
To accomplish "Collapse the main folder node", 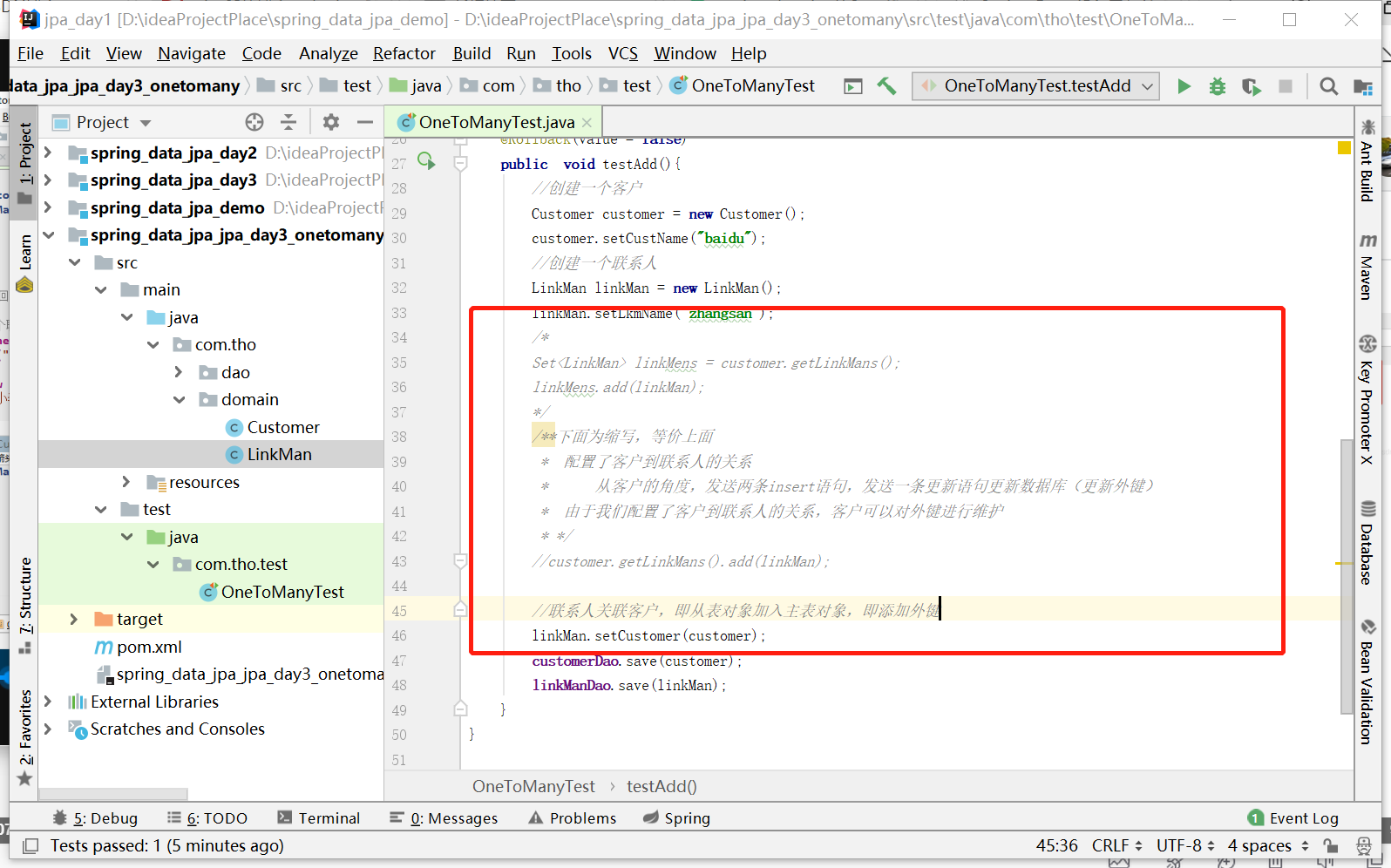I will point(101,290).
